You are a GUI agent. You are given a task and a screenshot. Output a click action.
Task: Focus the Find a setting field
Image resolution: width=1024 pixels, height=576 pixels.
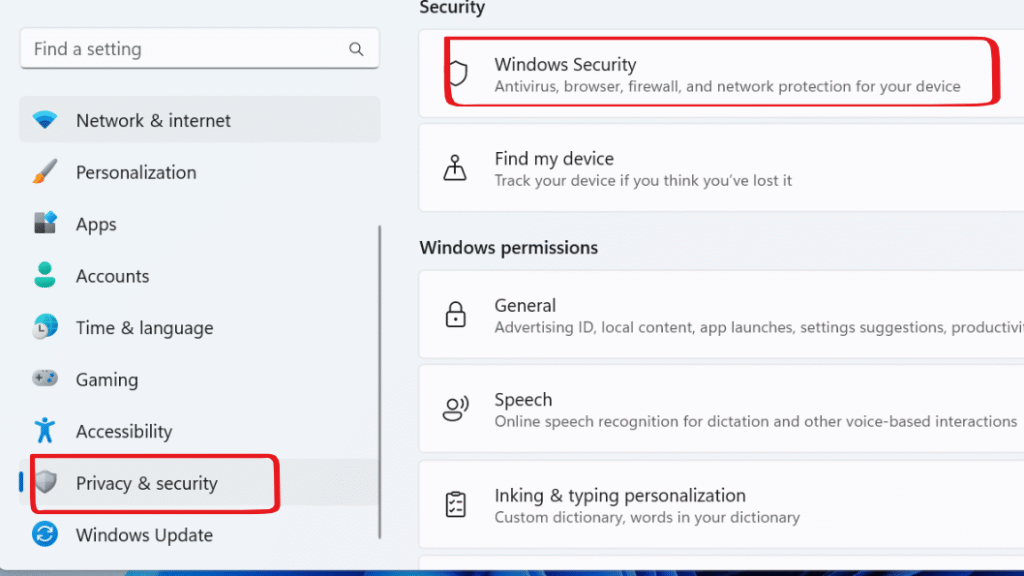tap(199, 48)
